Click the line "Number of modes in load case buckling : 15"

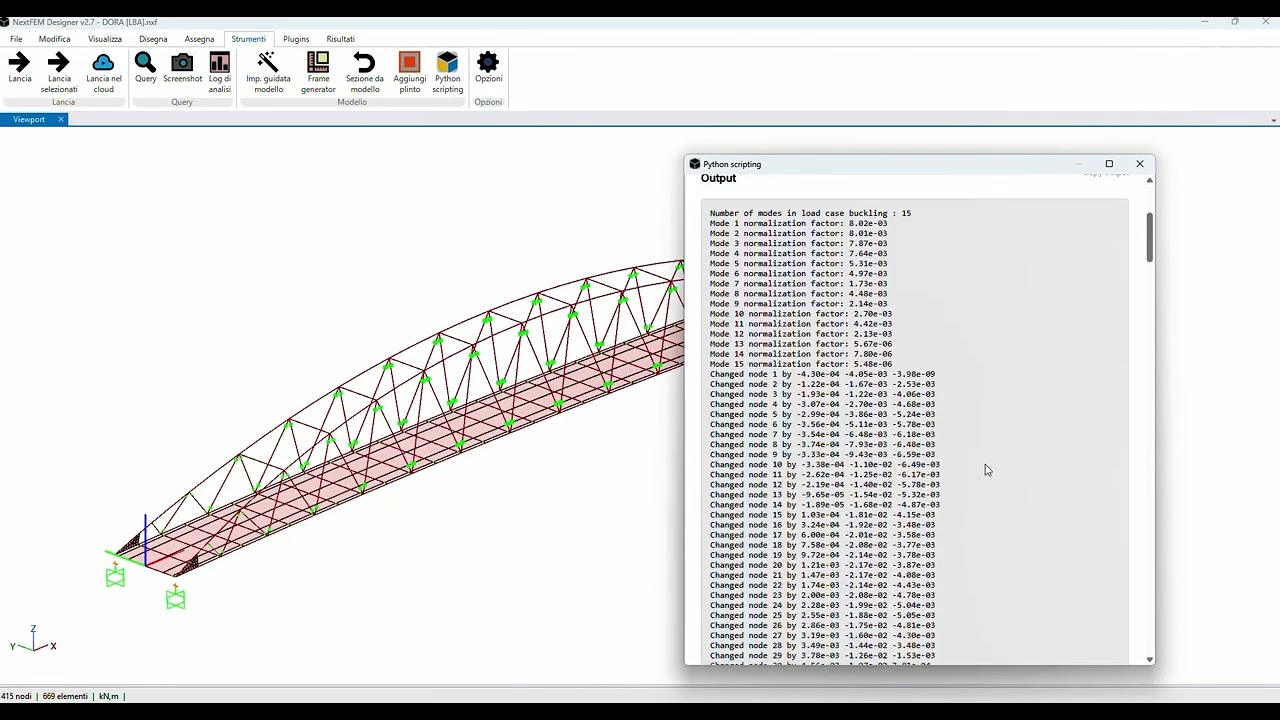click(810, 213)
